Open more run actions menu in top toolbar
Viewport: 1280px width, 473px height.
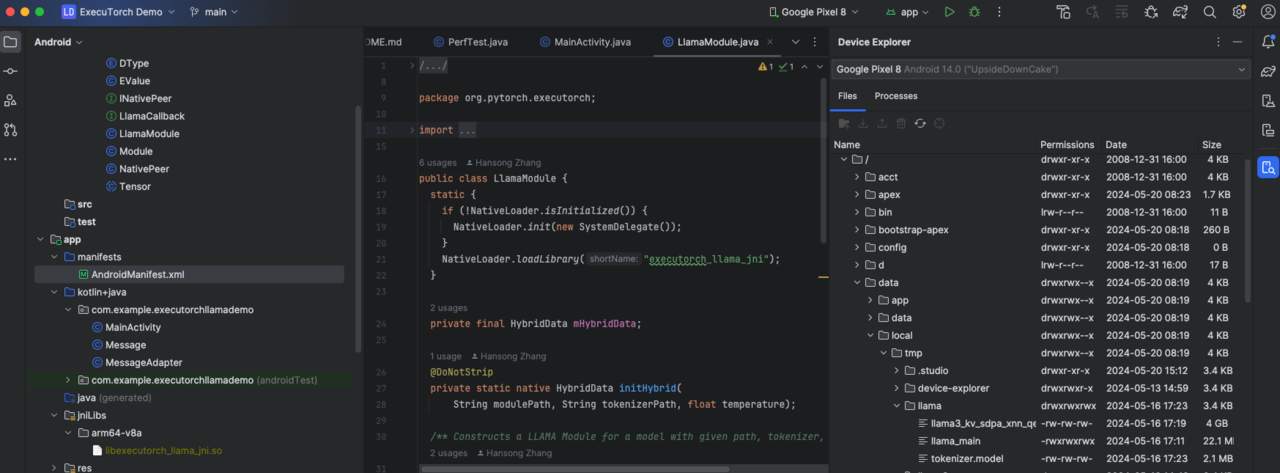[x=999, y=12]
